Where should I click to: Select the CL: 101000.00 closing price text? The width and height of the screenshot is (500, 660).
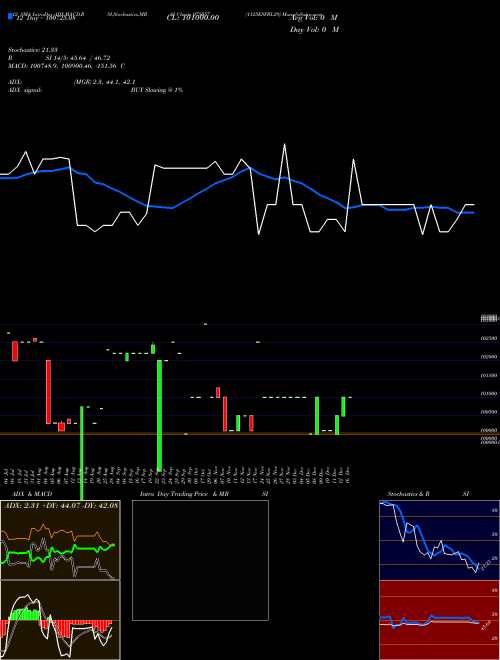[193, 17]
